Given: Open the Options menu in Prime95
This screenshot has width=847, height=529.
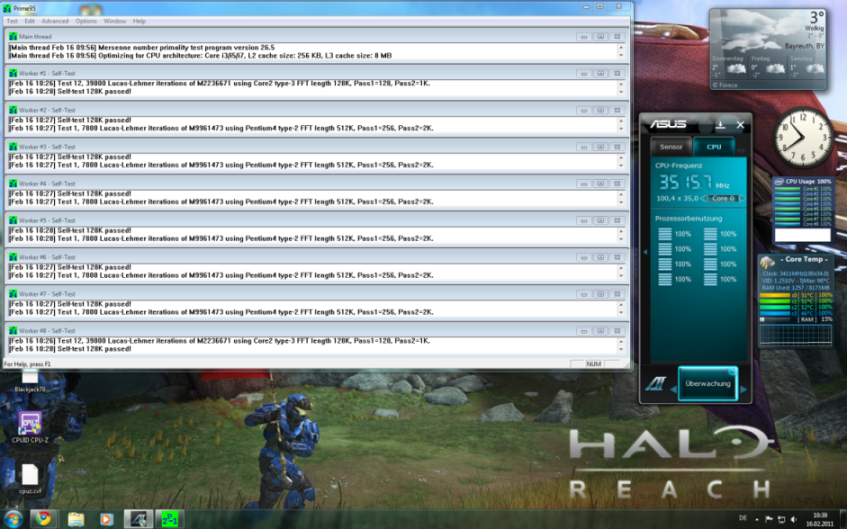Looking at the screenshot, I should point(86,21).
